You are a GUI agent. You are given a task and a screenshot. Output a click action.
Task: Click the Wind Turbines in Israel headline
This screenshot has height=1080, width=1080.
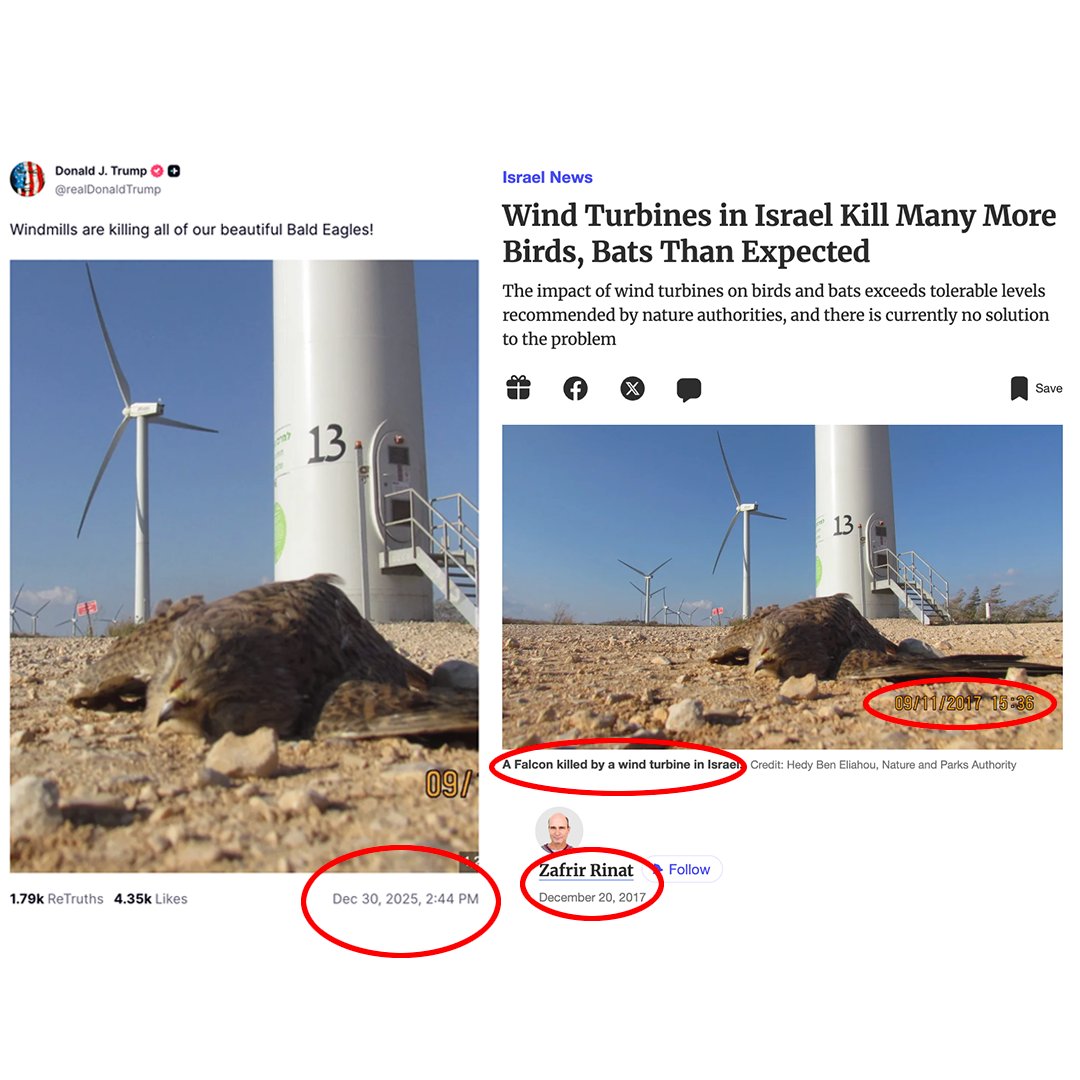tap(778, 233)
